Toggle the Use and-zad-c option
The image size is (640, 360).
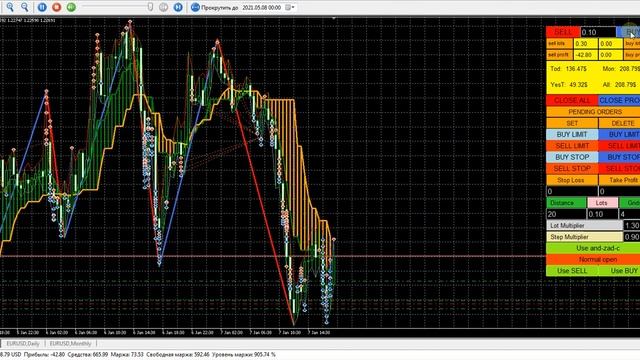coord(593,248)
